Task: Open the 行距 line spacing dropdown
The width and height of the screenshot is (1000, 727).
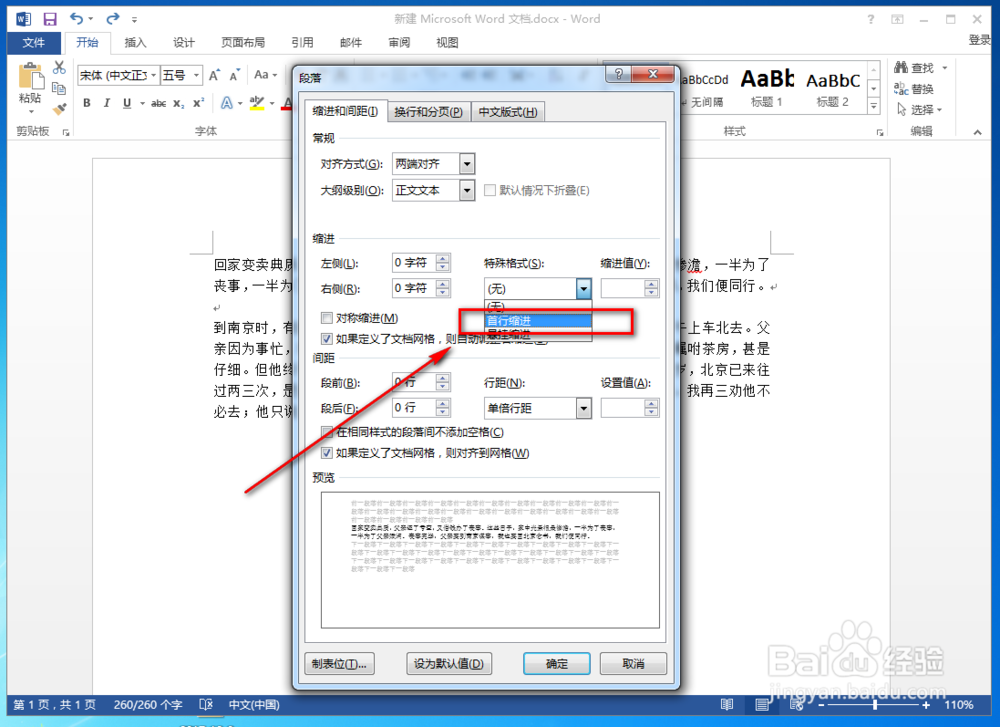Action: tap(584, 408)
